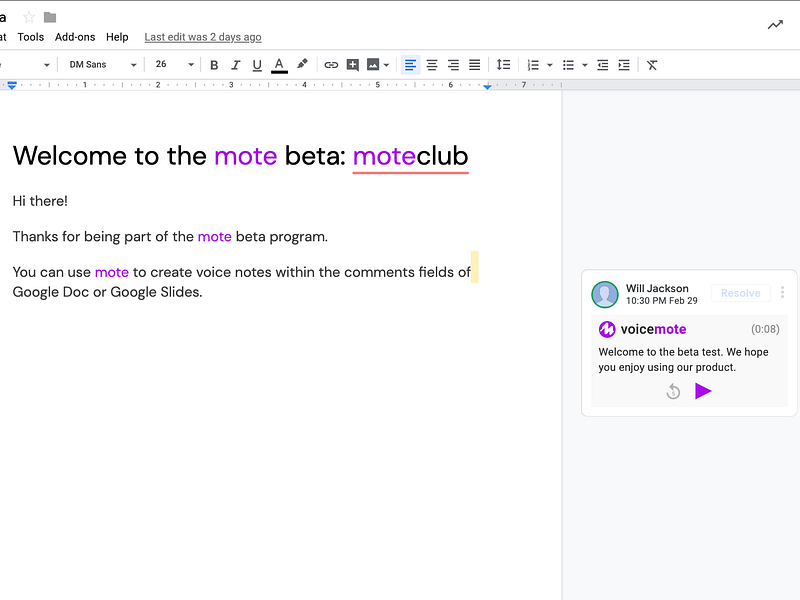Image resolution: width=800 pixels, height=600 pixels.
Task: Rewind the voicemote by five seconds
Action: point(673,392)
